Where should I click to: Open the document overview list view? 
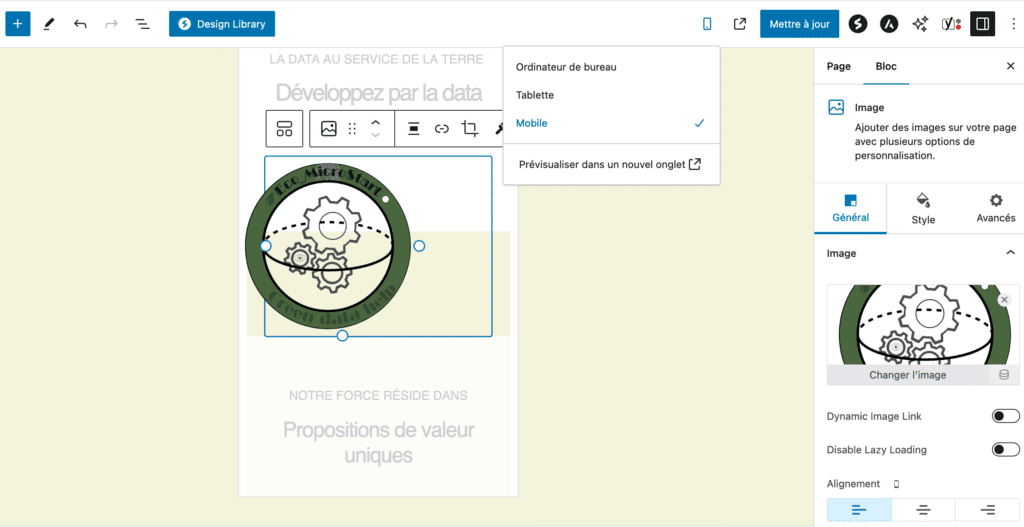(143, 23)
